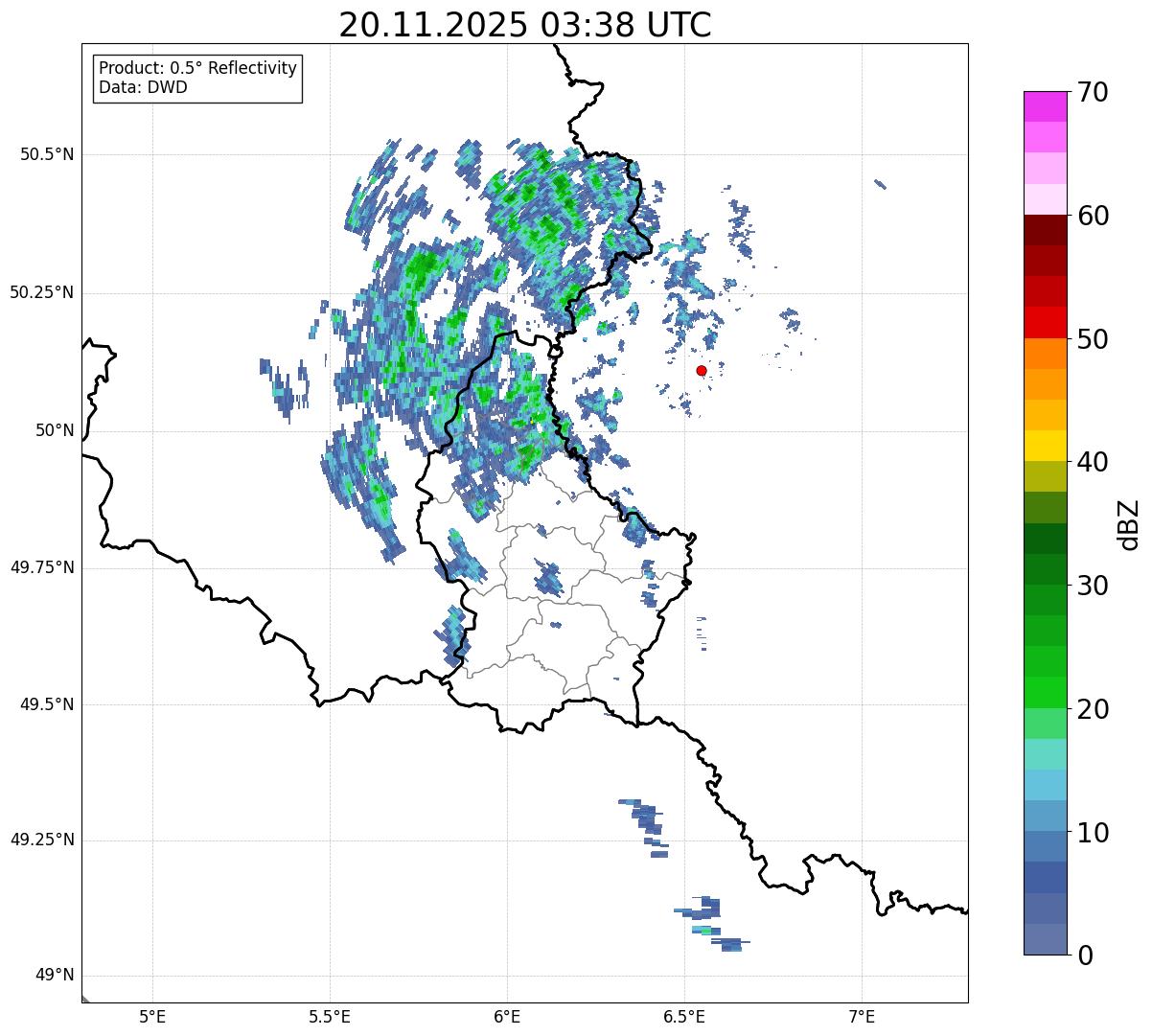This screenshot has height=1036, width=1152.
Task: Click colorbar tick value 10
Action: click(x=1092, y=833)
